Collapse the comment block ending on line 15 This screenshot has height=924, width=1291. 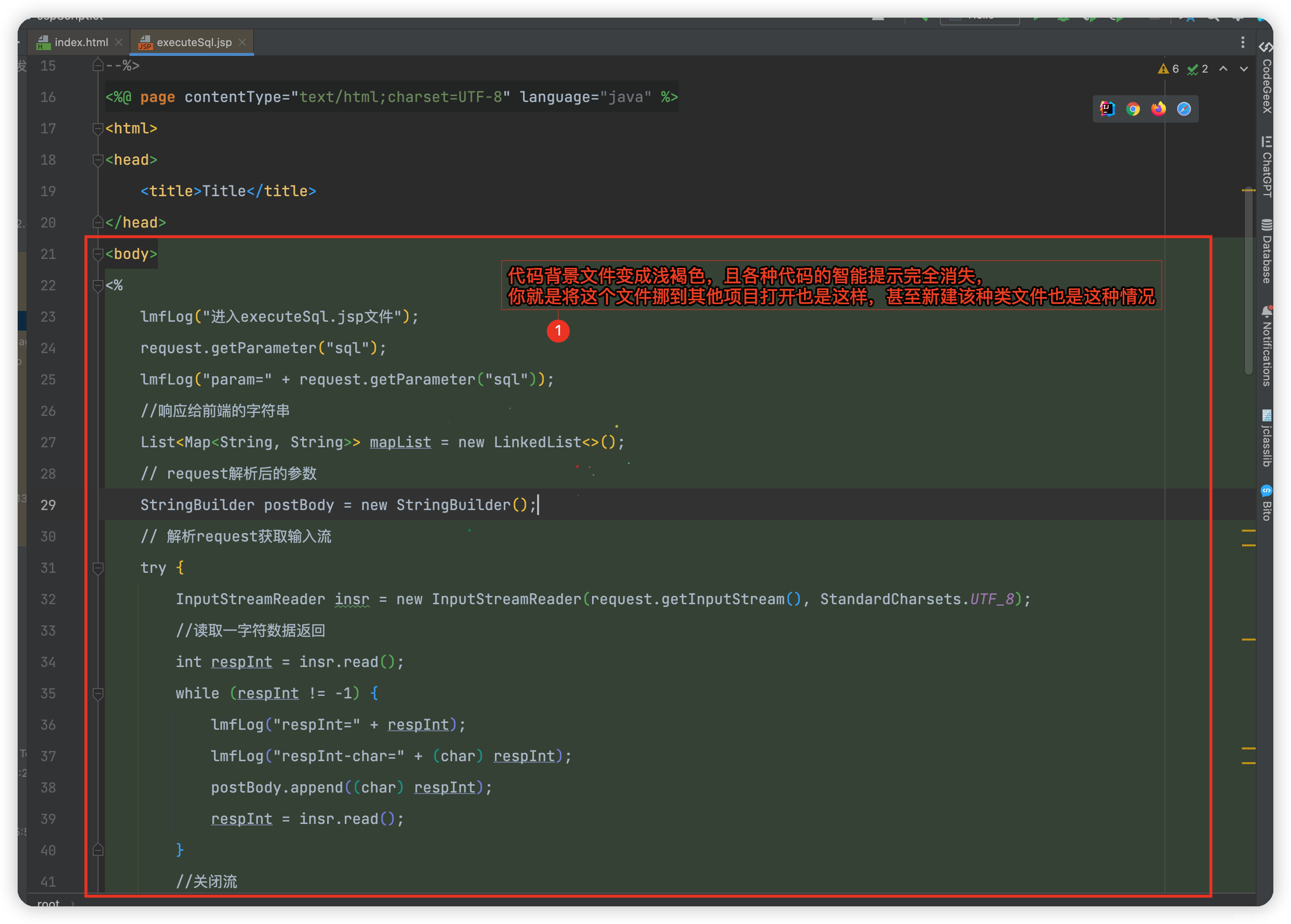(x=98, y=66)
